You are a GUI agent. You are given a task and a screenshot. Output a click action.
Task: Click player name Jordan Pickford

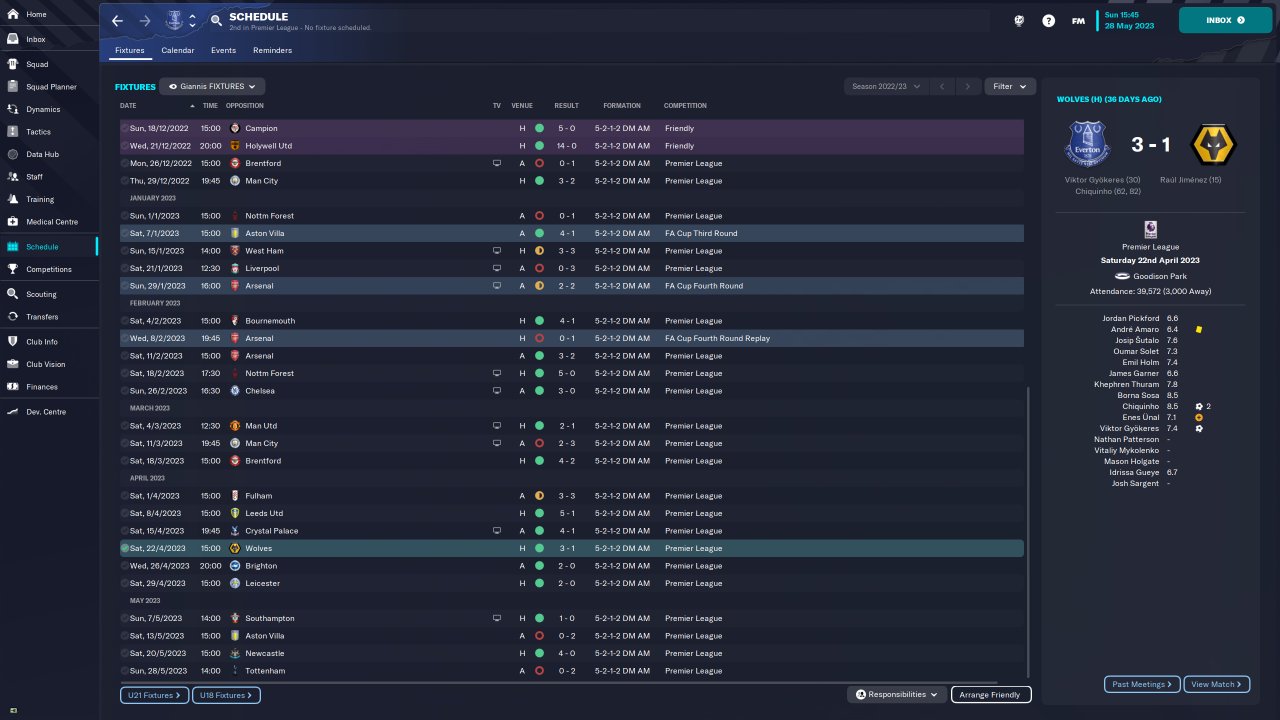coord(1131,319)
